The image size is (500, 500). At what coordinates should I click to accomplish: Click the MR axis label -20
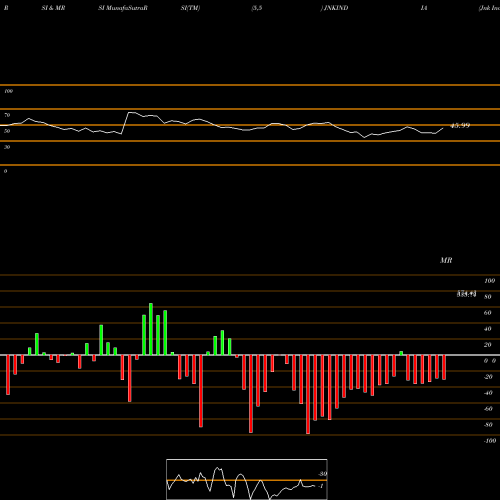point(488,377)
